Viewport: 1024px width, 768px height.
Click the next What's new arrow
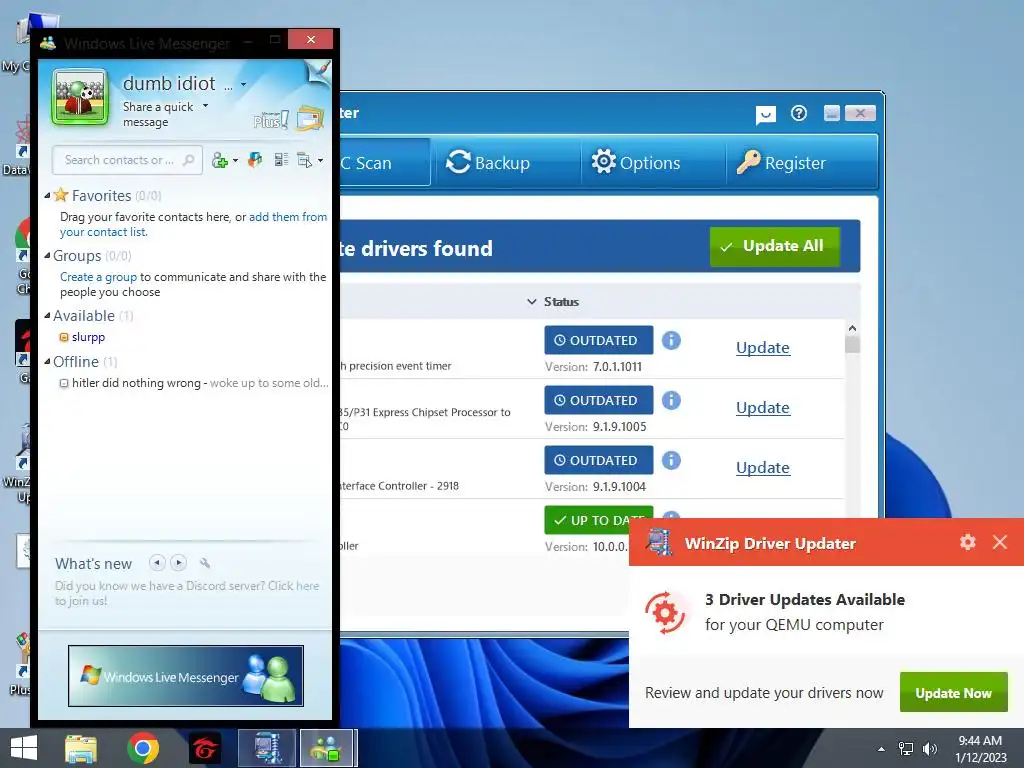(178, 562)
